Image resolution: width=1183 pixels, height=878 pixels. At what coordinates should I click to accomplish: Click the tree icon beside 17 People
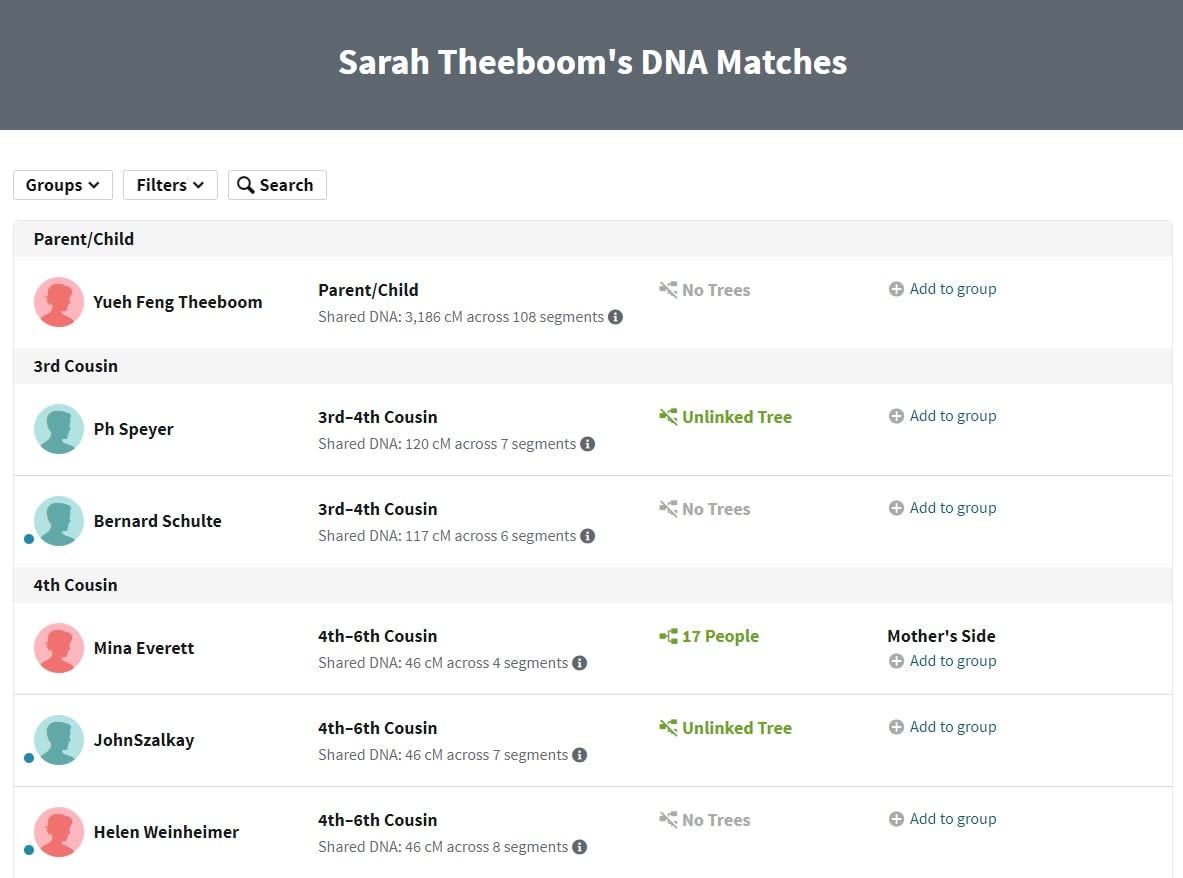pos(668,636)
